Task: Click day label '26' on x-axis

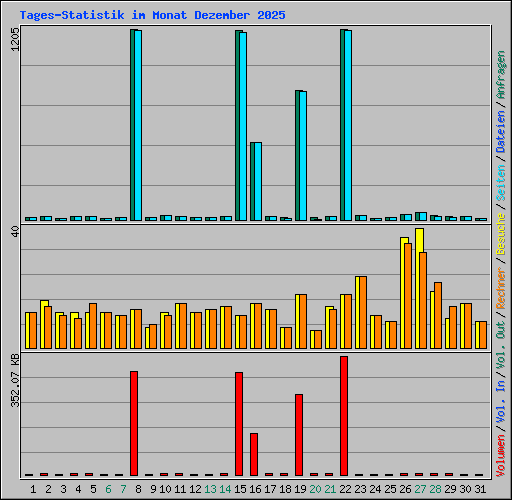Action: [405, 489]
